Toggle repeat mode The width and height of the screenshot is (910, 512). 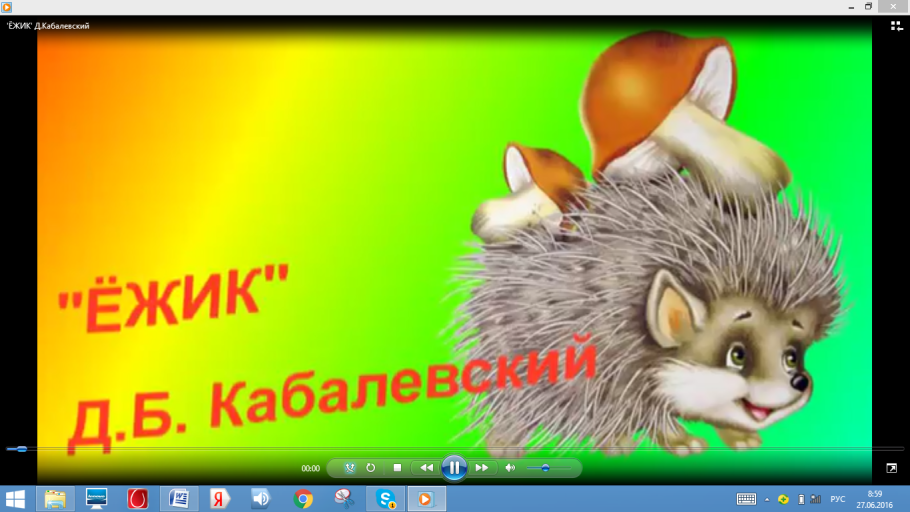371,468
